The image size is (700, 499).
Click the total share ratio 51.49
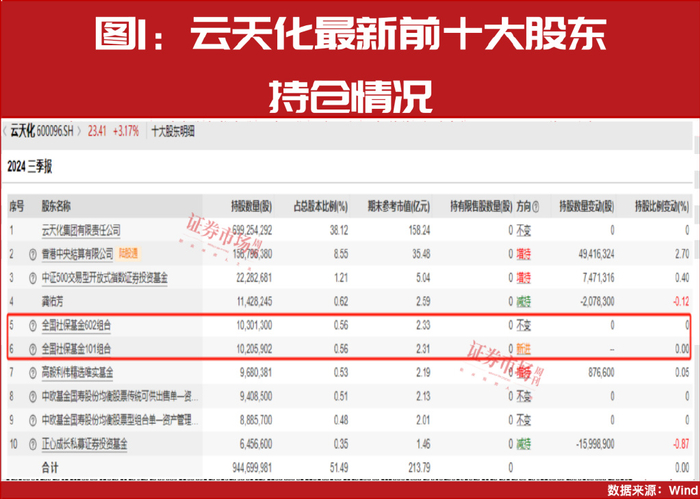point(339,468)
